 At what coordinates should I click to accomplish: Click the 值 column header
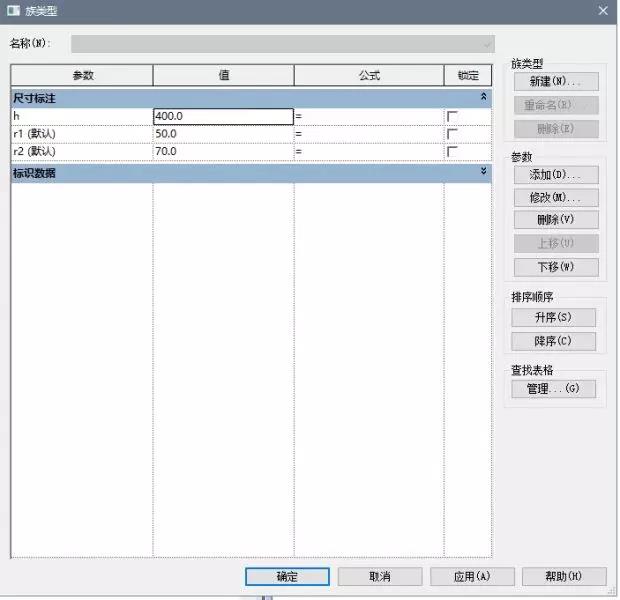pos(223,75)
